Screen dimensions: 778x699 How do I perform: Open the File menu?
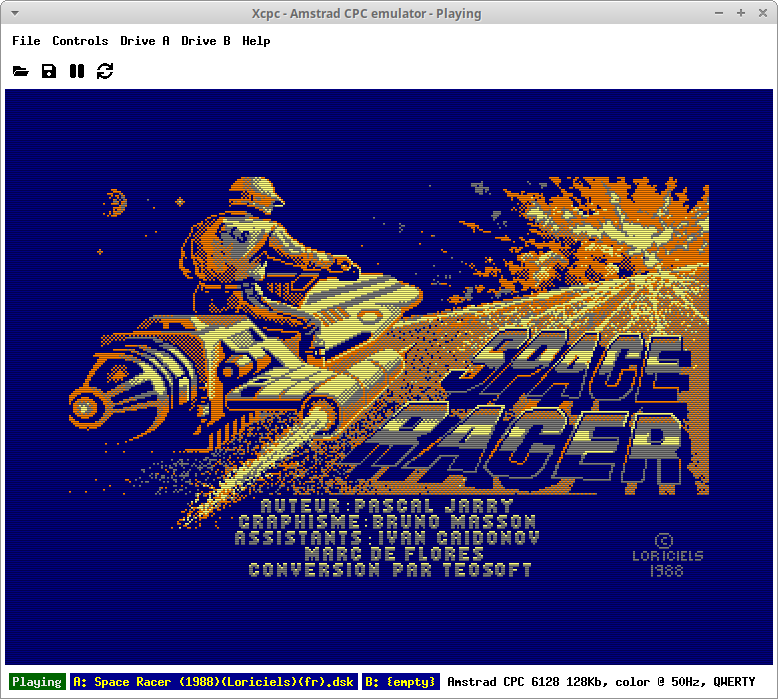click(26, 41)
